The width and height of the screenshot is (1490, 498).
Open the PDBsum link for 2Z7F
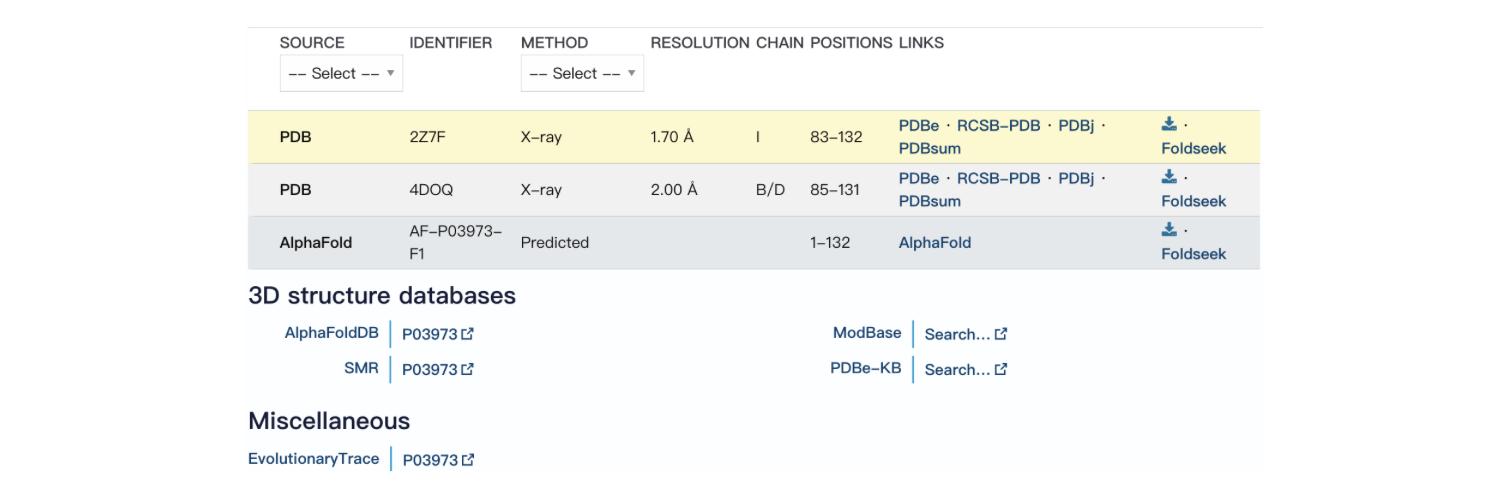929,149
